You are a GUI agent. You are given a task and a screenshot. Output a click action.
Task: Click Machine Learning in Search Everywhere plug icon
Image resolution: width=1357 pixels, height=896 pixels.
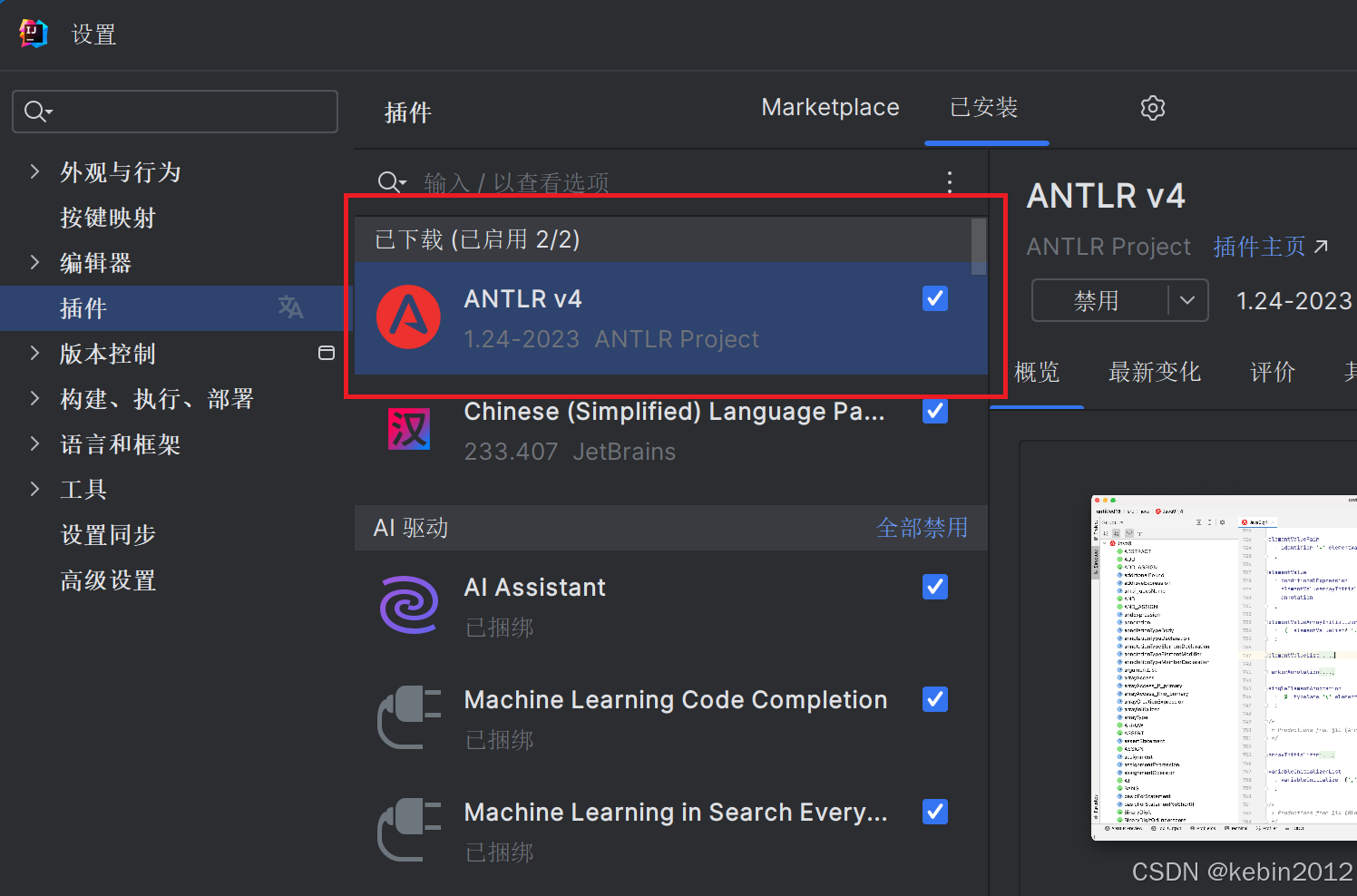click(x=409, y=830)
